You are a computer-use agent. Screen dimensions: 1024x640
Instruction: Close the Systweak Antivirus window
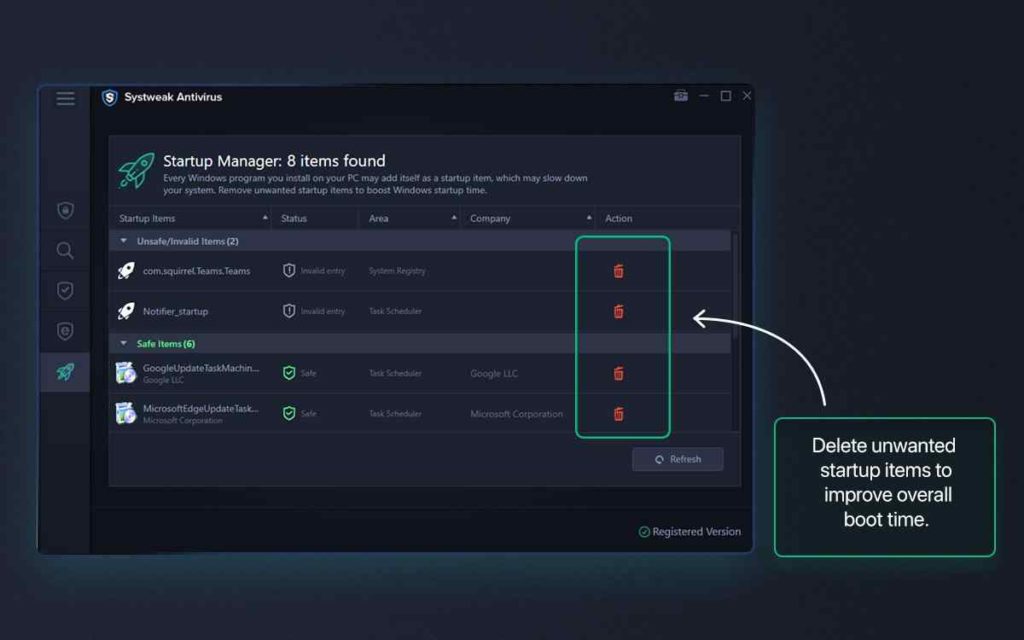[746, 96]
